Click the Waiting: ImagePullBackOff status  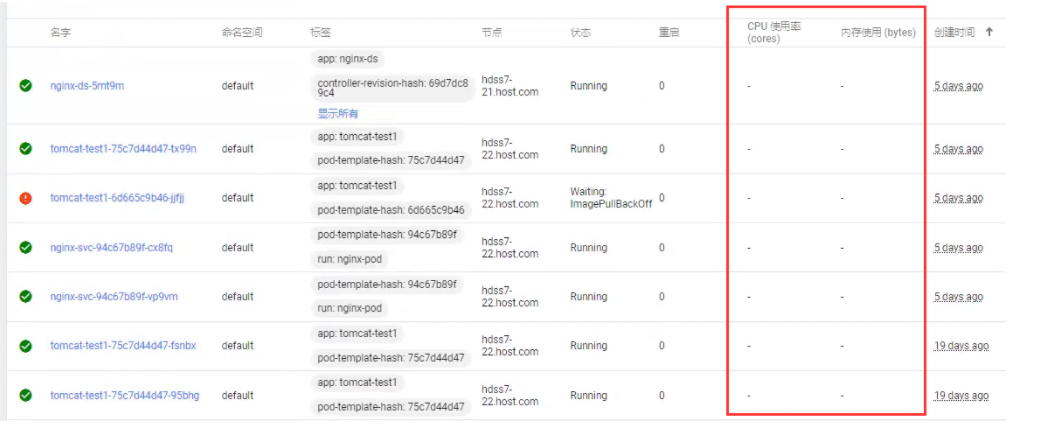(611, 198)
